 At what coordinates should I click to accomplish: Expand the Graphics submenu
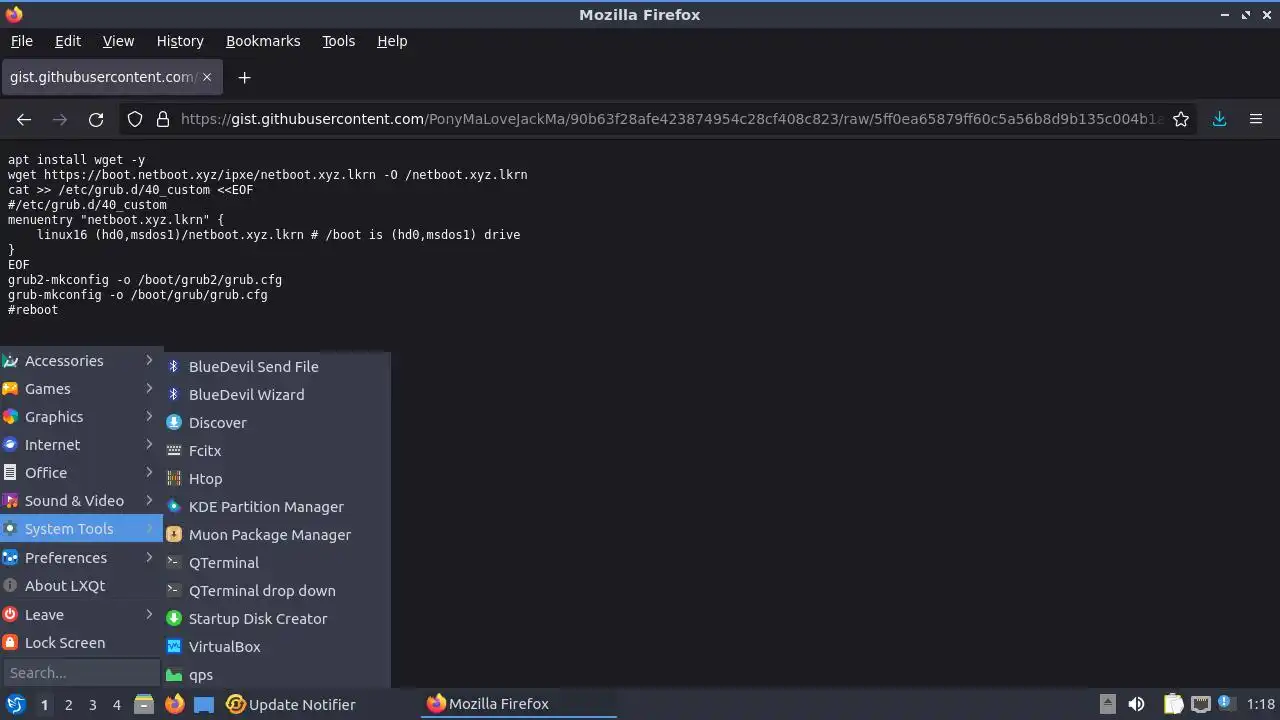(x=81, y=417)
